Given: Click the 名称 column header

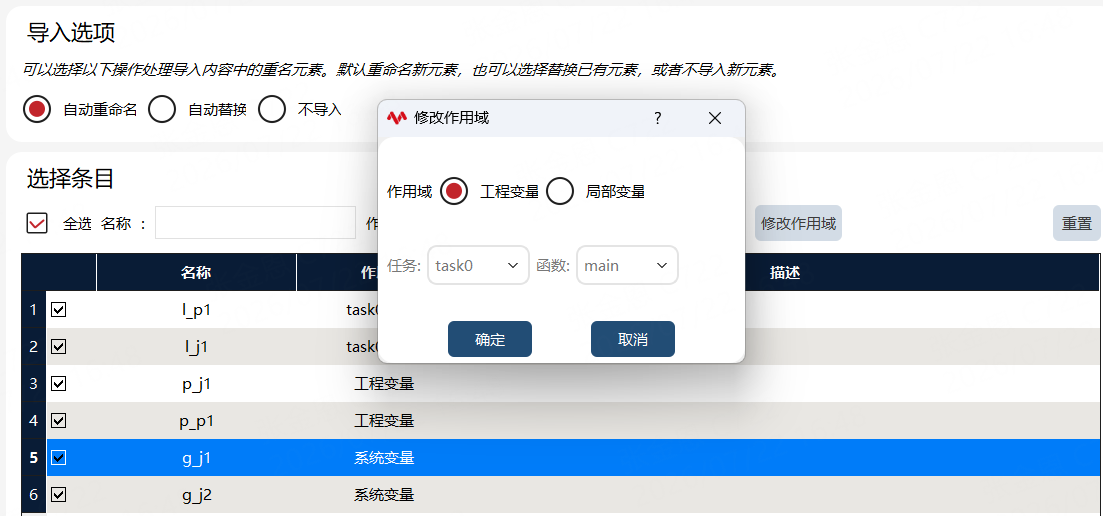Looking at the screenshot, I should (x=196, y=273).
